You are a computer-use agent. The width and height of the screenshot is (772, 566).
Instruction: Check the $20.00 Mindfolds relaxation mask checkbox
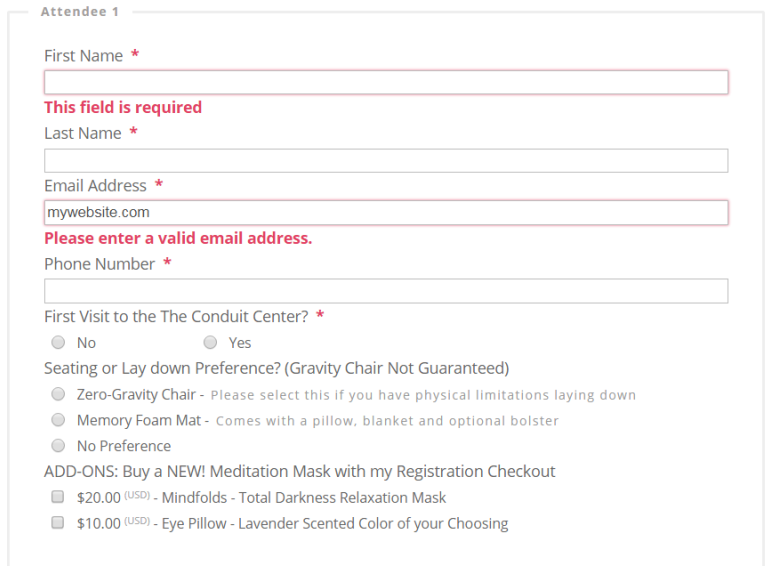[58, 497]
